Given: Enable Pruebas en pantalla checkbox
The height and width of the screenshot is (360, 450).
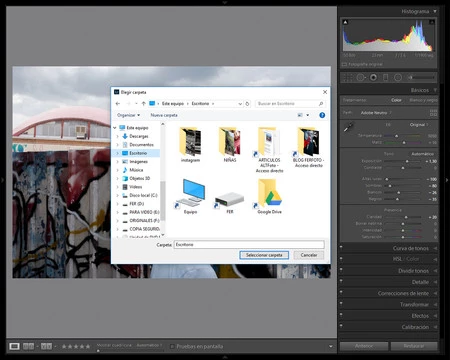Looking at the screenshot, I should click(x=172, y=347).
